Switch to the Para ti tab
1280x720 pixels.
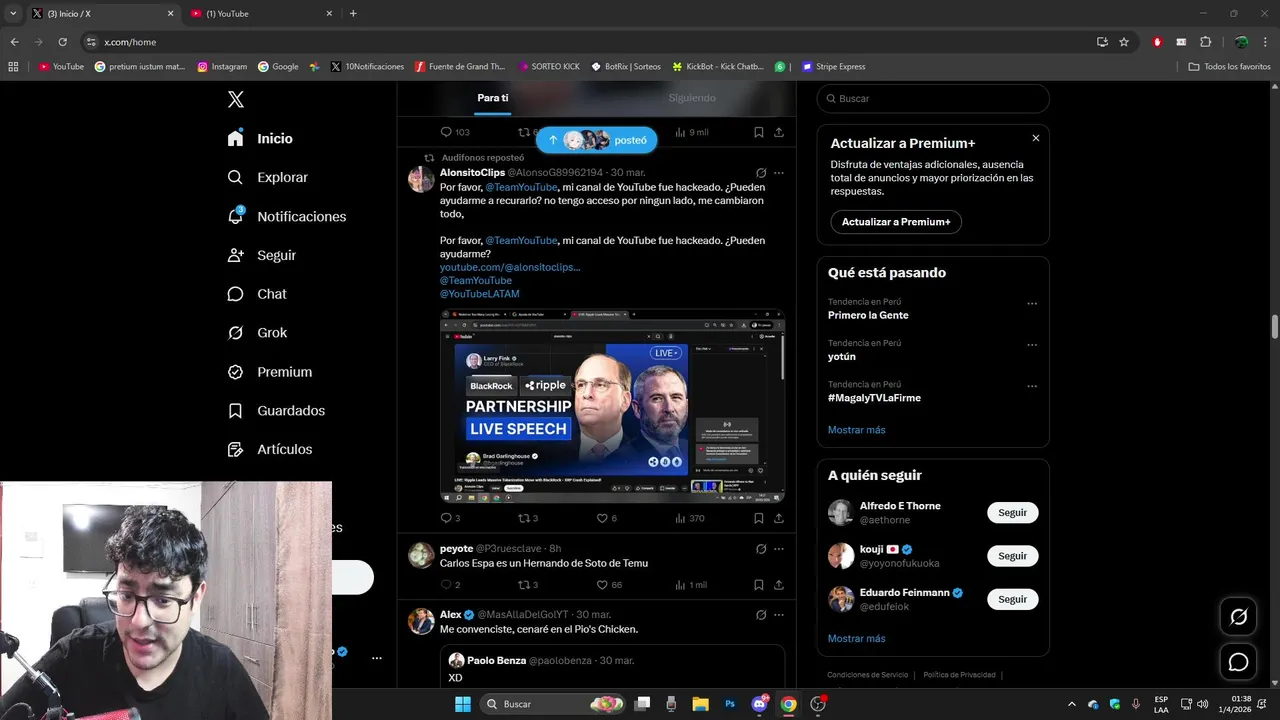492,98
